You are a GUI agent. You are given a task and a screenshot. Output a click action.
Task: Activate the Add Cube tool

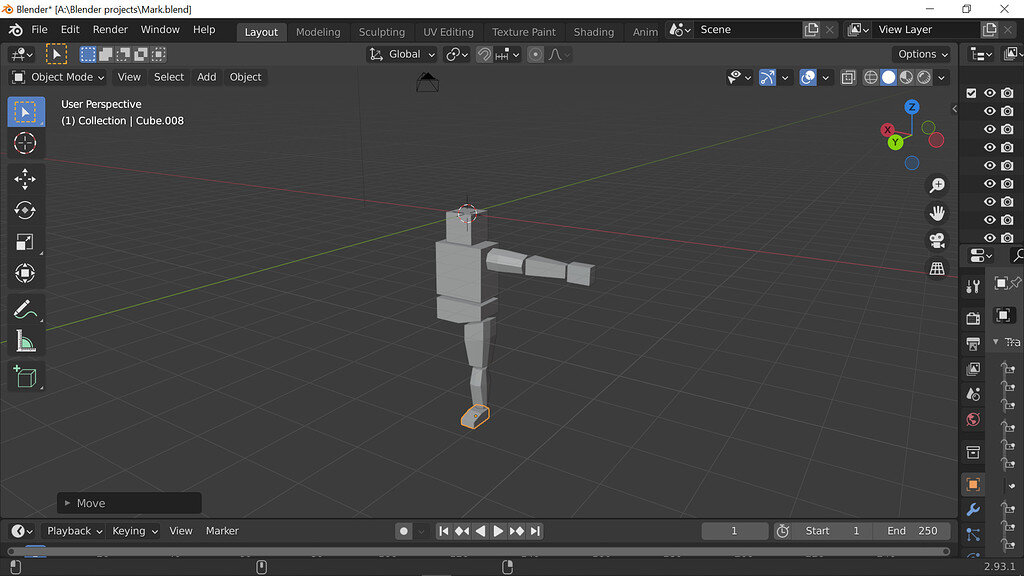pos(25,376)
